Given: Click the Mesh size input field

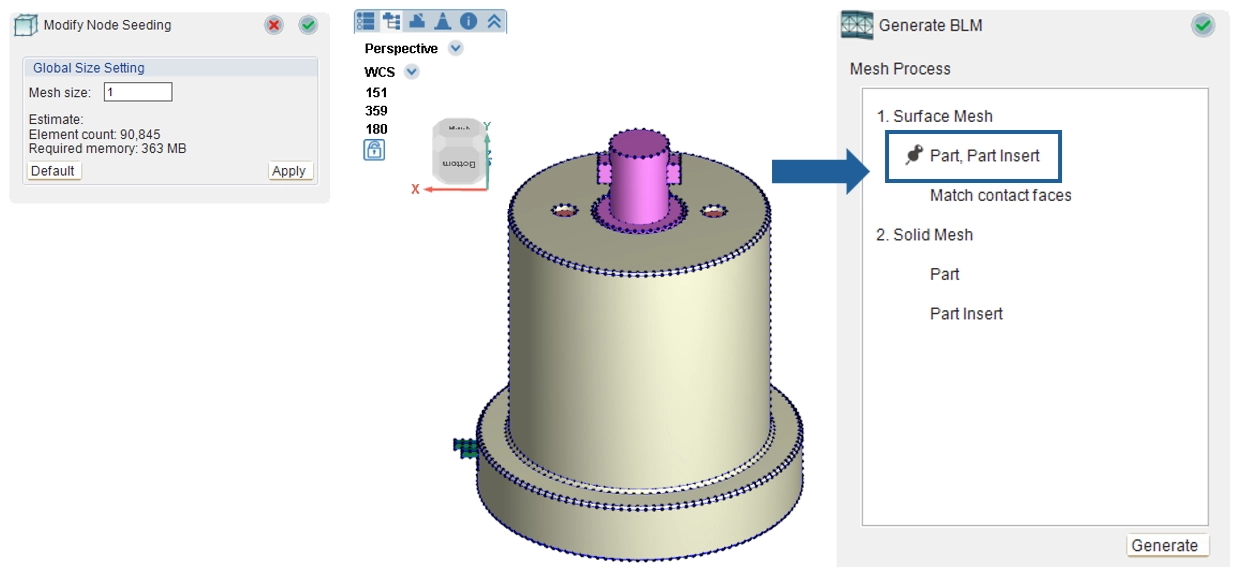Looking at the screenshot, I should click(138, 92).
